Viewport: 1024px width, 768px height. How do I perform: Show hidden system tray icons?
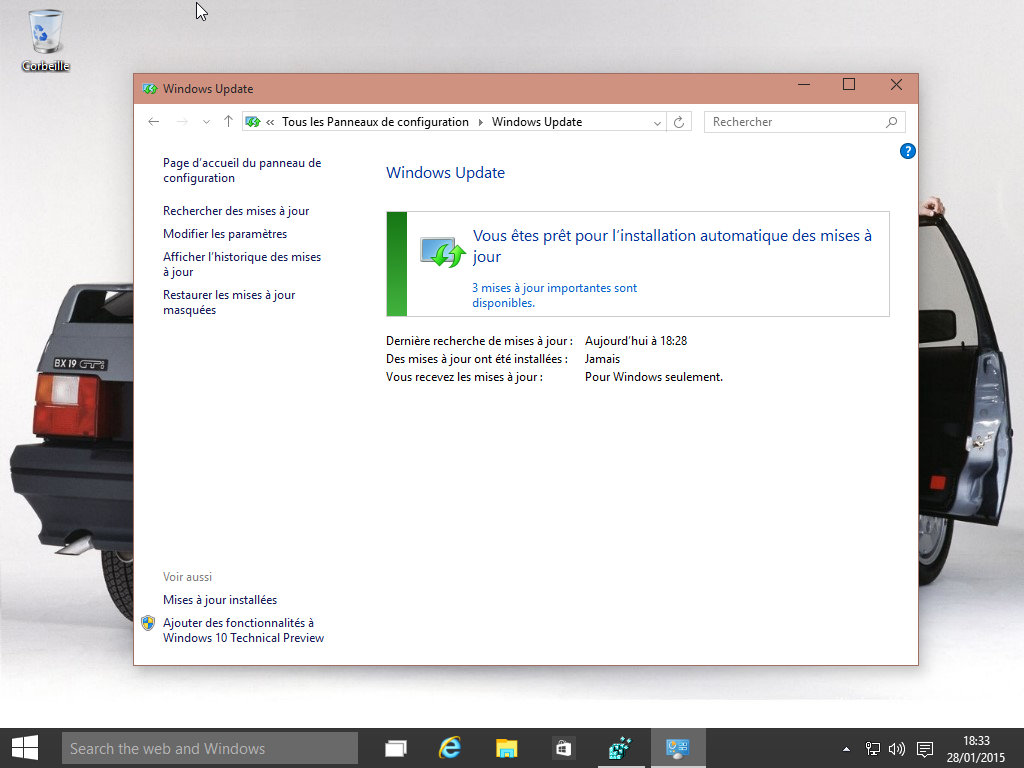[847, 748]
